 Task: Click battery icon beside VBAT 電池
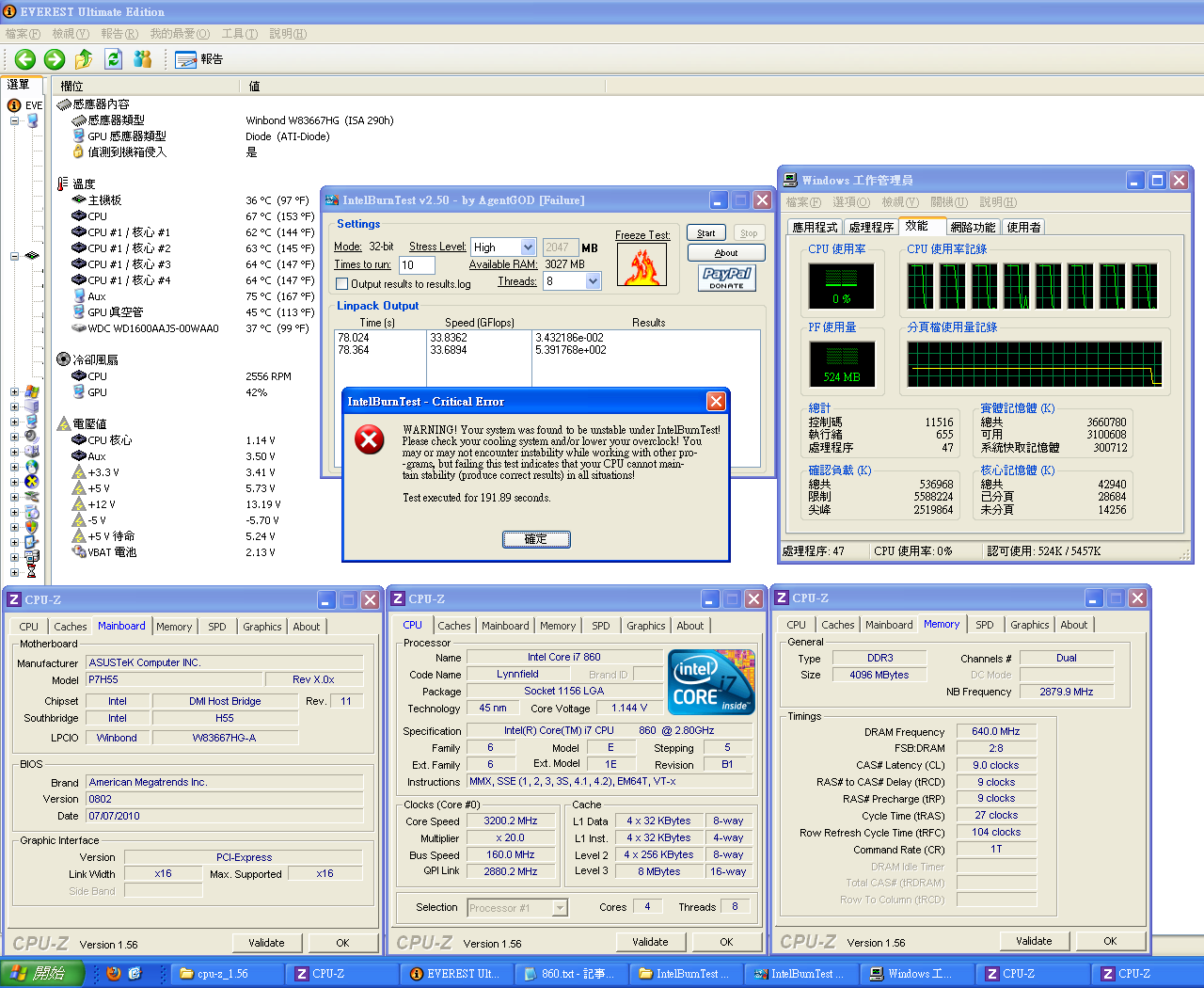[79, 552]
